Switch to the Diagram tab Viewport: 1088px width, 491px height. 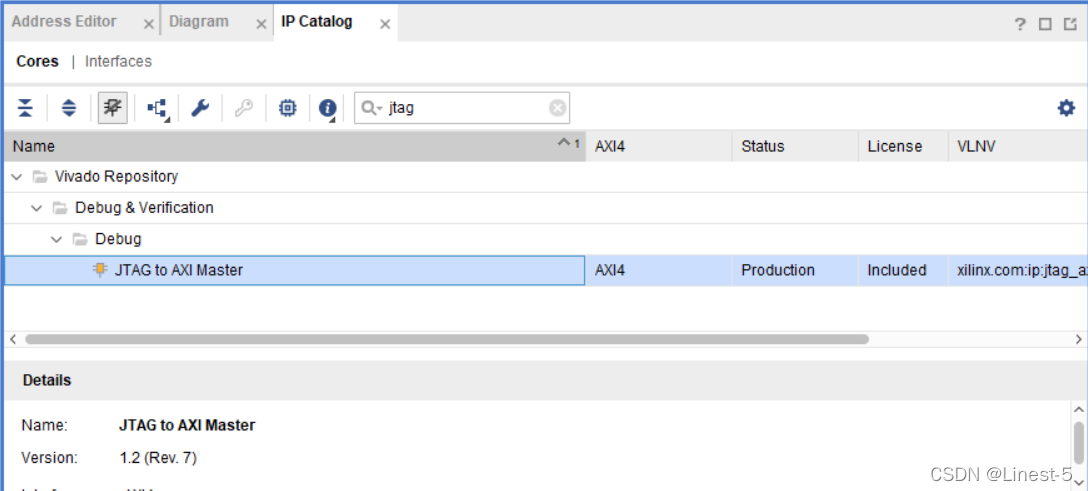(198, 21)
